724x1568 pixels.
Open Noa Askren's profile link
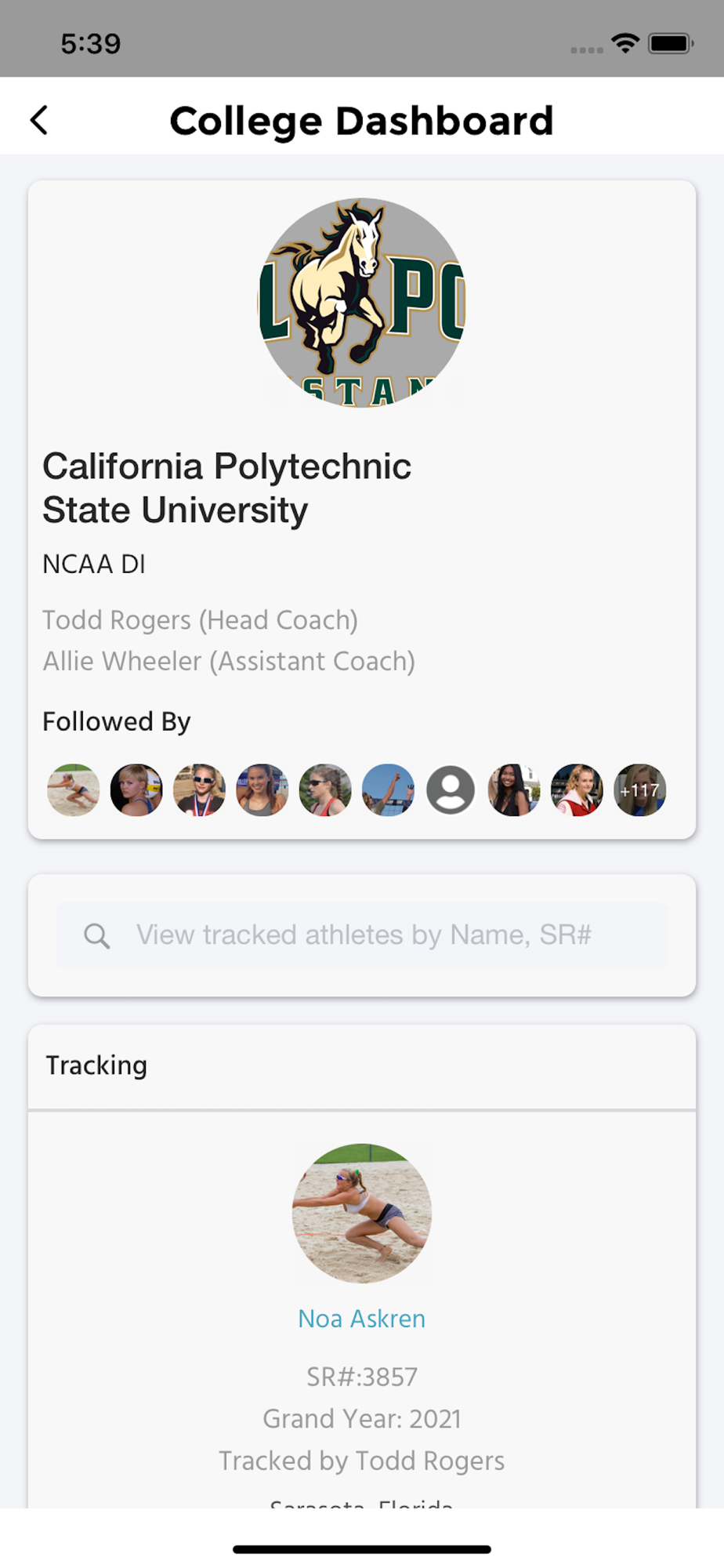click(x=362, y=1319)
